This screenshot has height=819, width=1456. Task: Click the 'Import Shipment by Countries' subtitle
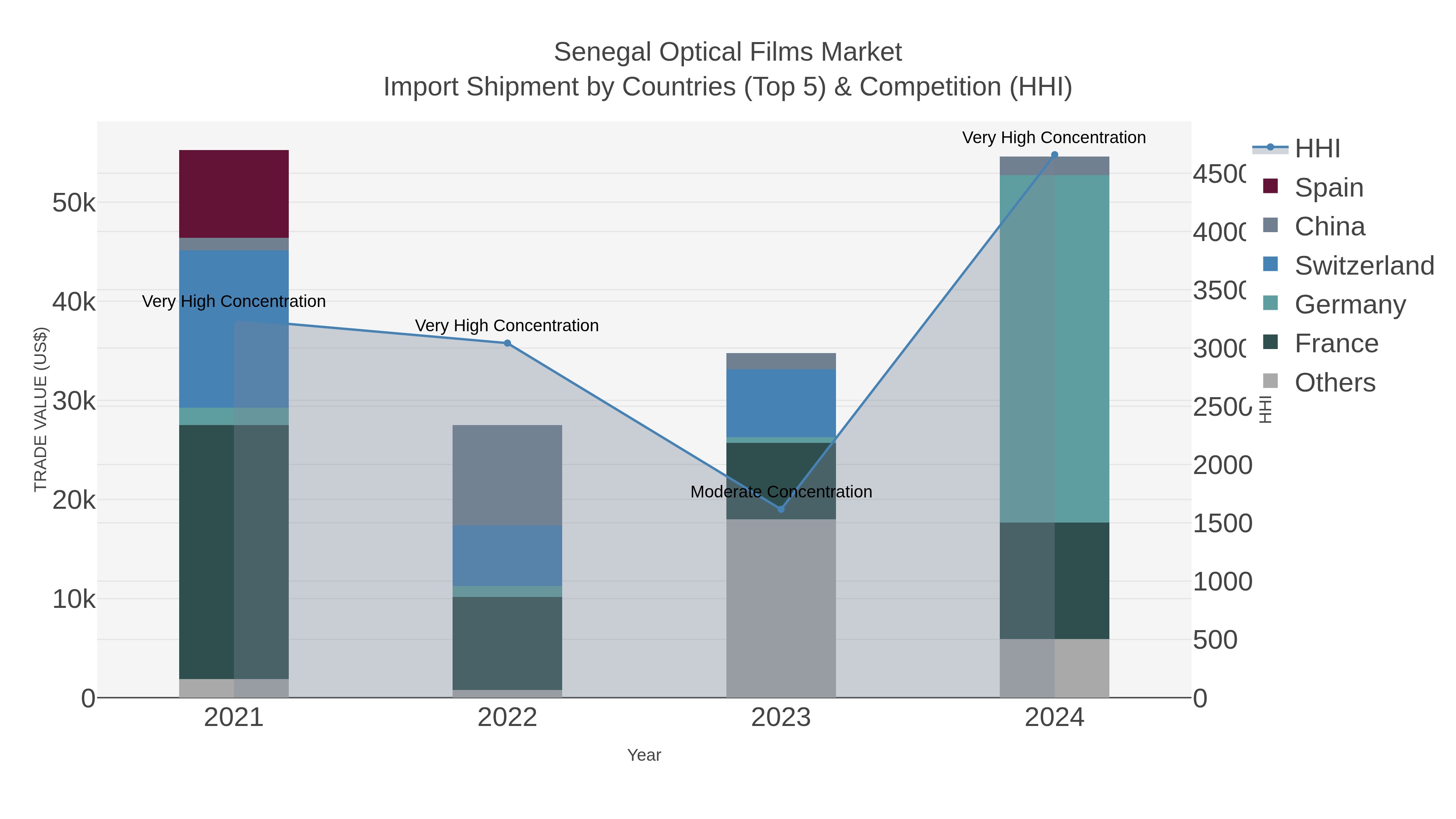pos(728,87)
